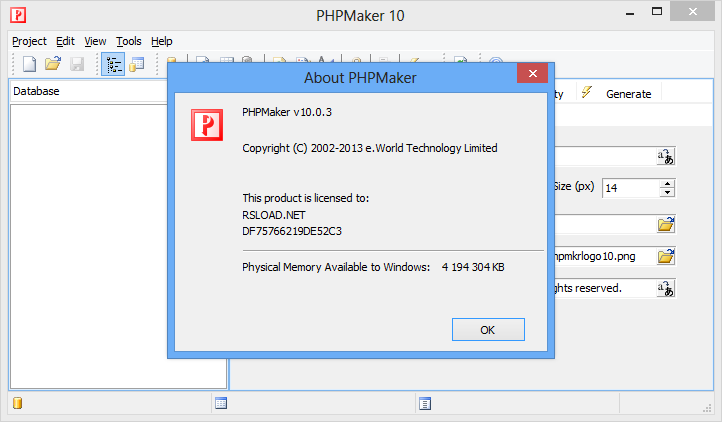Image resolution: width=722 pixels, height=422 pixels.
Task: Click the database table toolbar icon
Action: [x=137, y=64]
